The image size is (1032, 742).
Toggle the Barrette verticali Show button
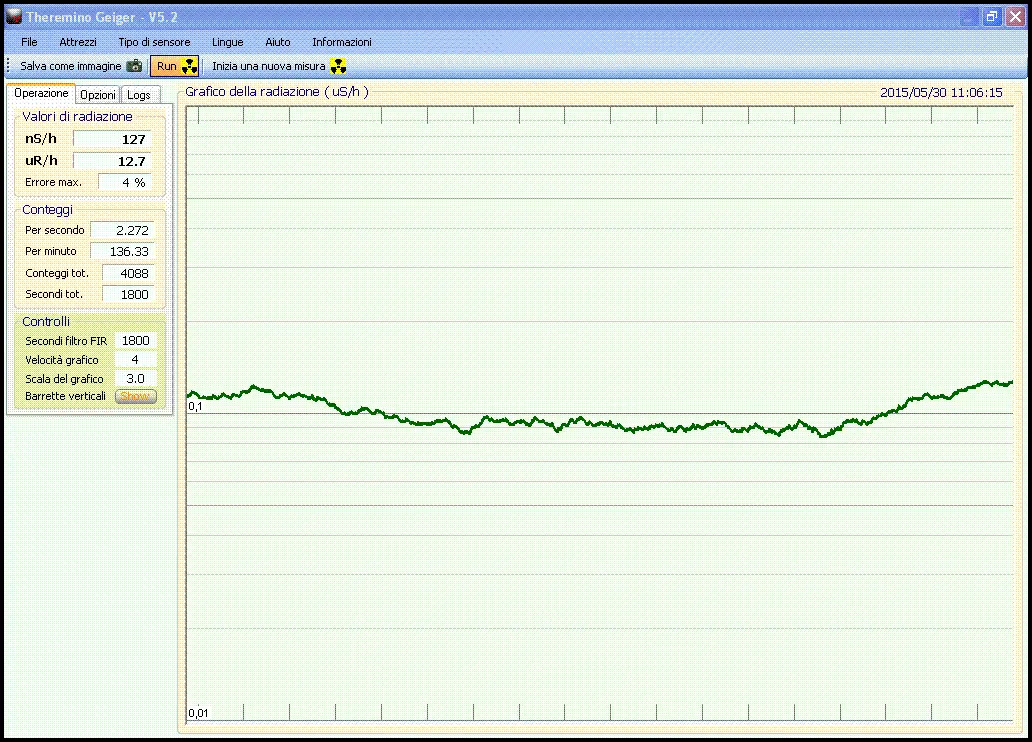click(135, 397)
